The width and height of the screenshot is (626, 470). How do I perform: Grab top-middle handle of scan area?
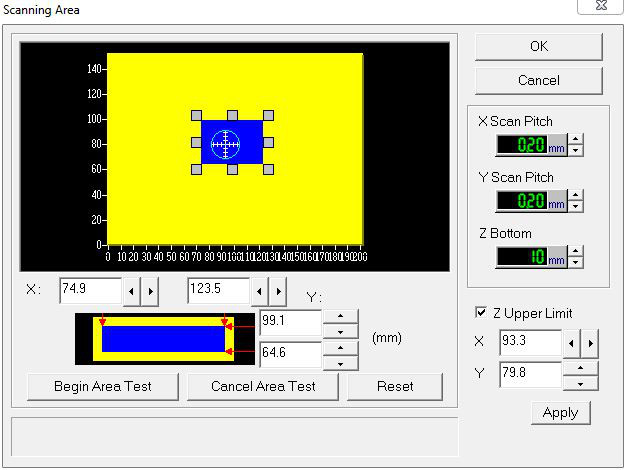[x=232, y=116]
